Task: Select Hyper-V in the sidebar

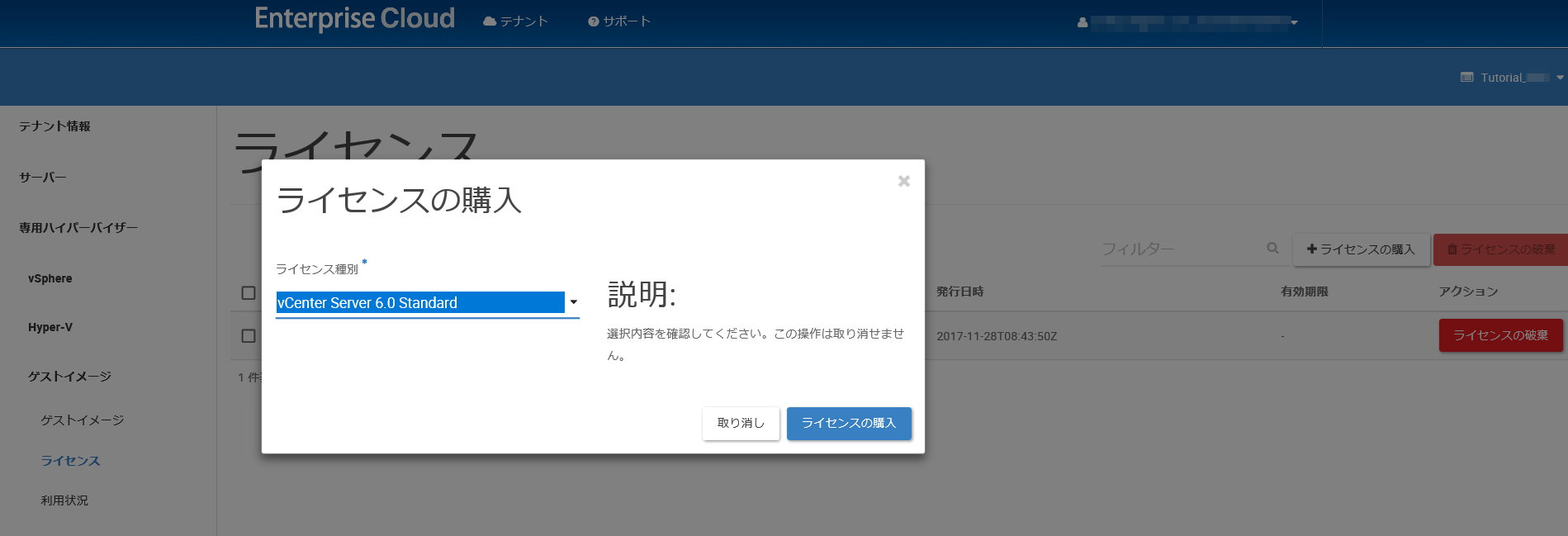Action: pos(50,327)
